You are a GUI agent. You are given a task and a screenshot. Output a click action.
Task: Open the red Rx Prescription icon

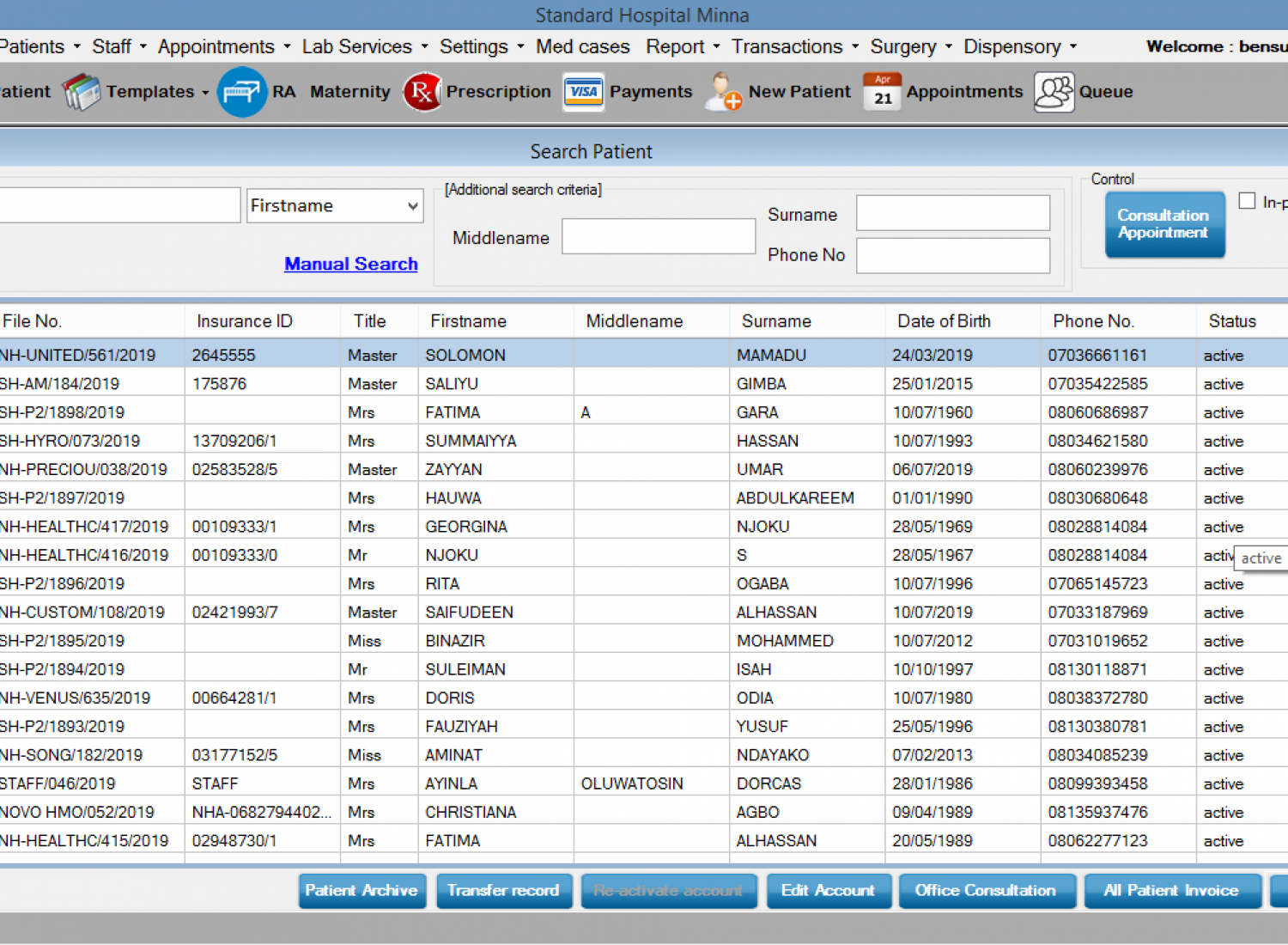point(422,92)
